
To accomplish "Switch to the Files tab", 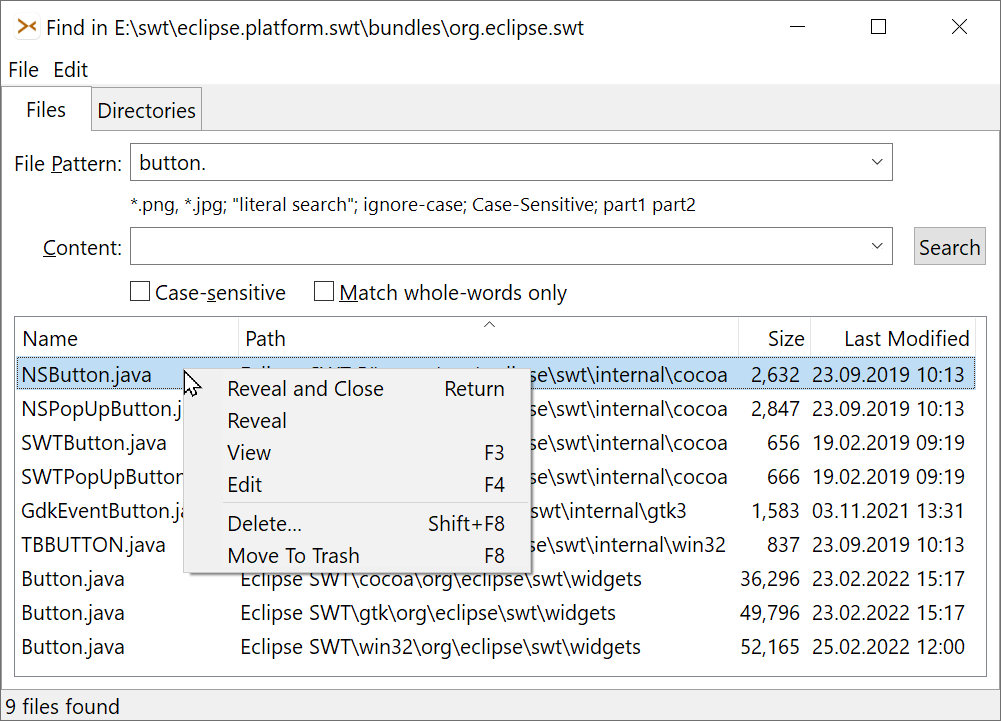I will (46, 110).
